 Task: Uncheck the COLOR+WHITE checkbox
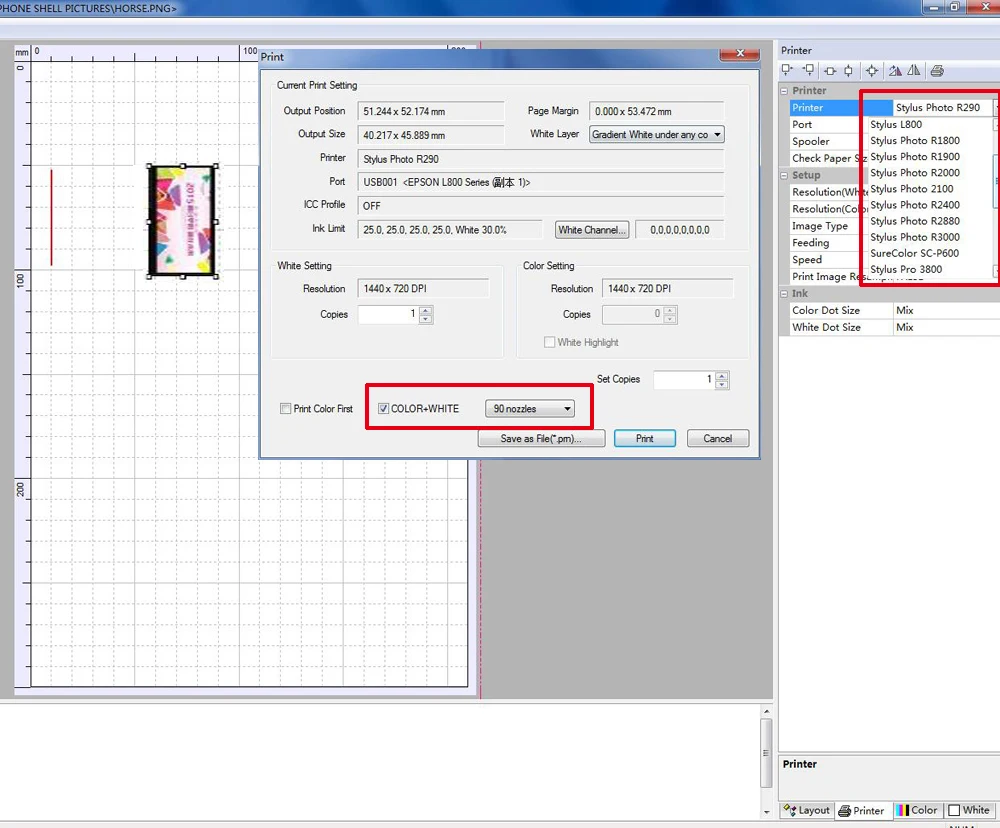383,408
